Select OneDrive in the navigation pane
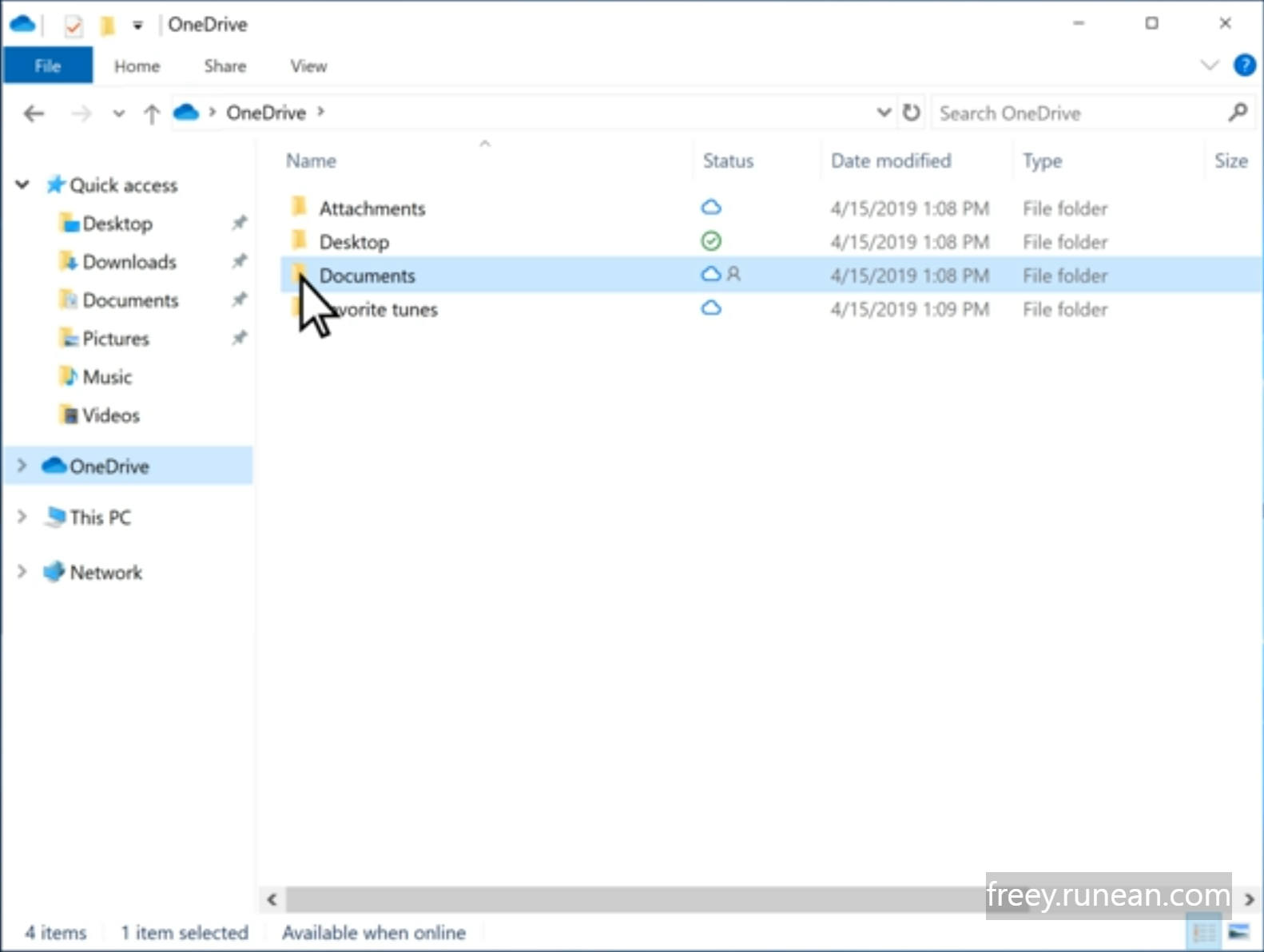The height and width of the screenshot is (952, 1264). pos(109,466)
